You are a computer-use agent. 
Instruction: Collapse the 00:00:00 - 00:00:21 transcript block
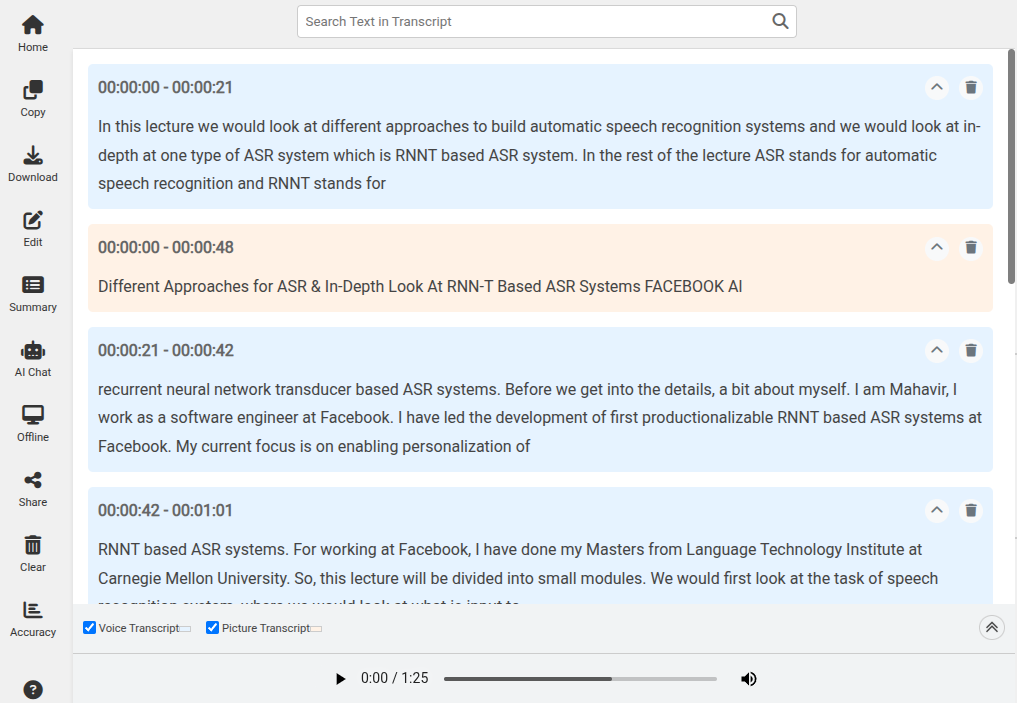pos(937,87)
